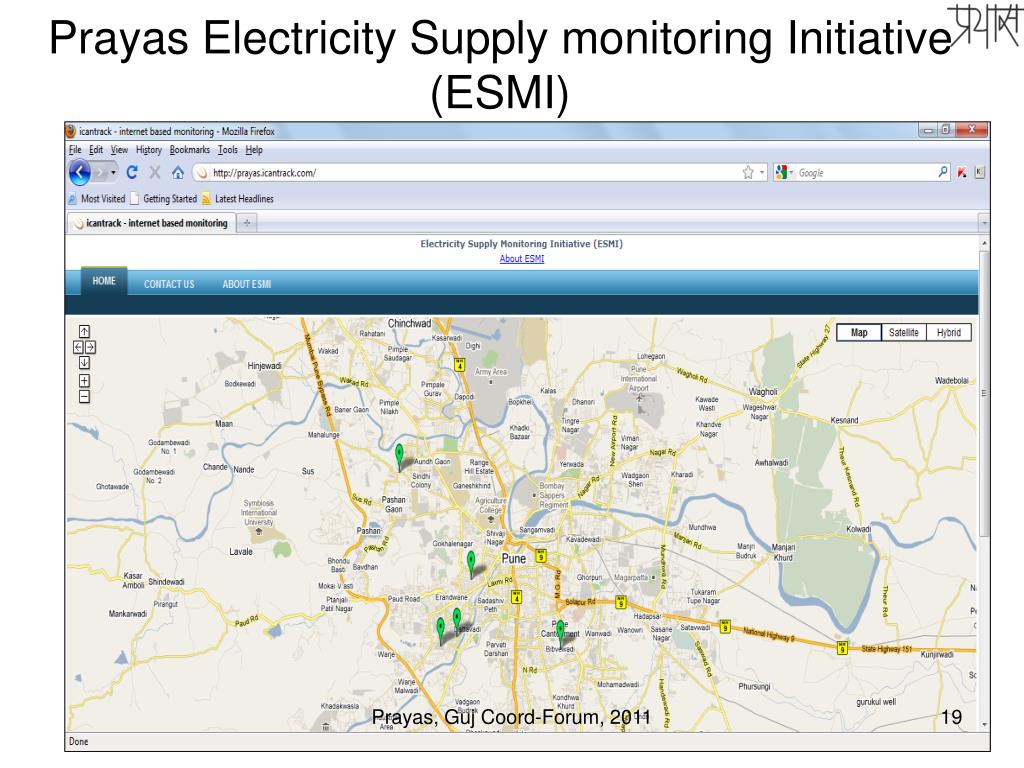Open the CONTACT US page
Screen dimensions: 1024x768
coord(169,284)
